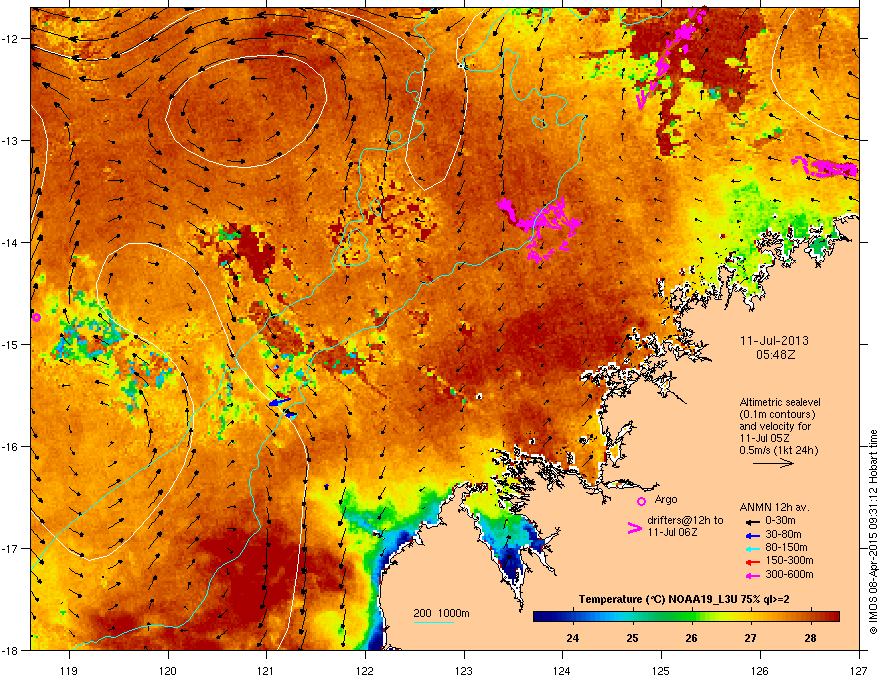Click the latitude axis label -12
Image resolution: width=880 pixels, height=680 pixels.
[x=10, y=39]
